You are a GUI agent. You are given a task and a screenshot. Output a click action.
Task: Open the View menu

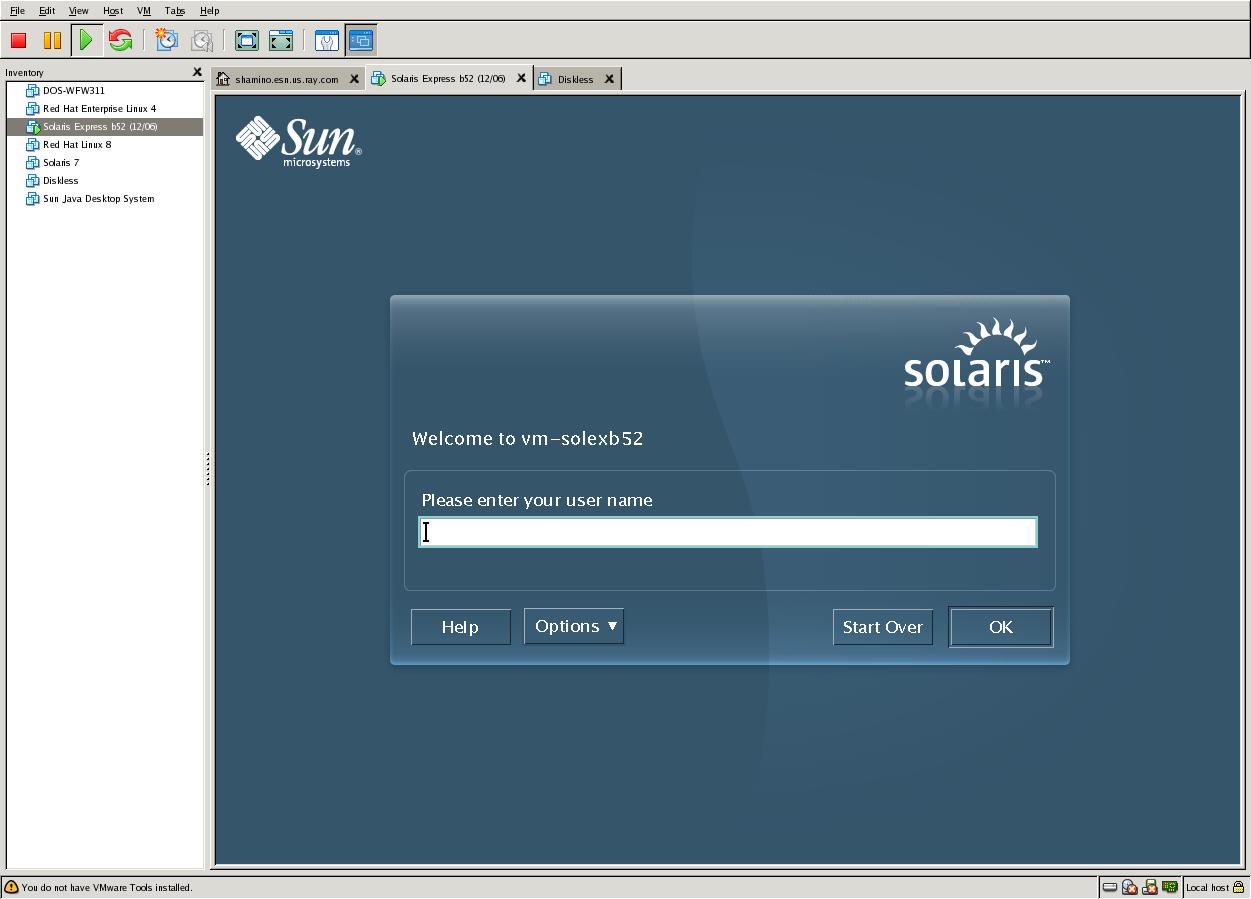78,11
